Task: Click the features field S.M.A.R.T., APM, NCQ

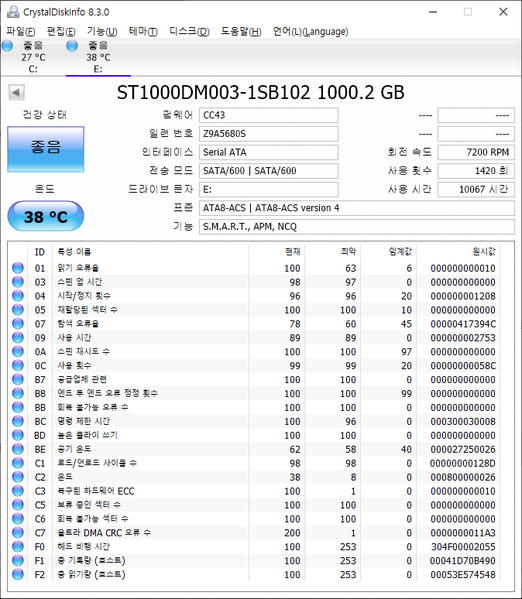Action: (x=357, y=227)
